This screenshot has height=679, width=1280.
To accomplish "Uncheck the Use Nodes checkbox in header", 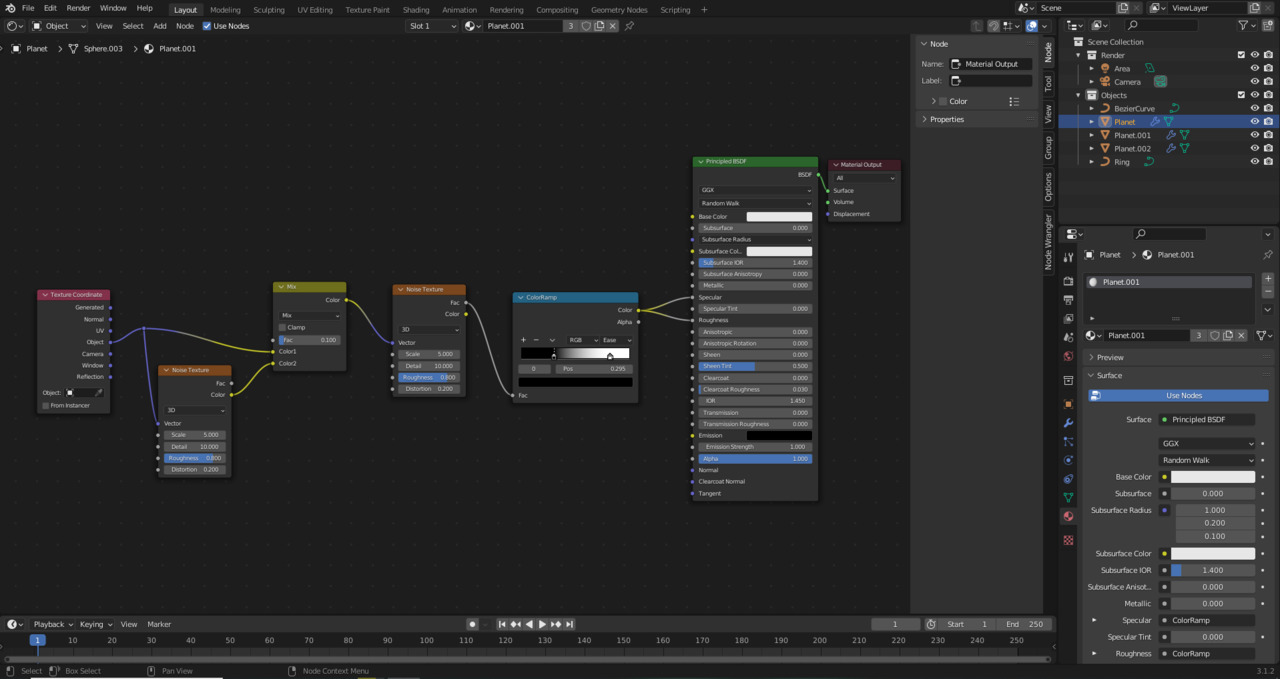I will coord(207,26).
